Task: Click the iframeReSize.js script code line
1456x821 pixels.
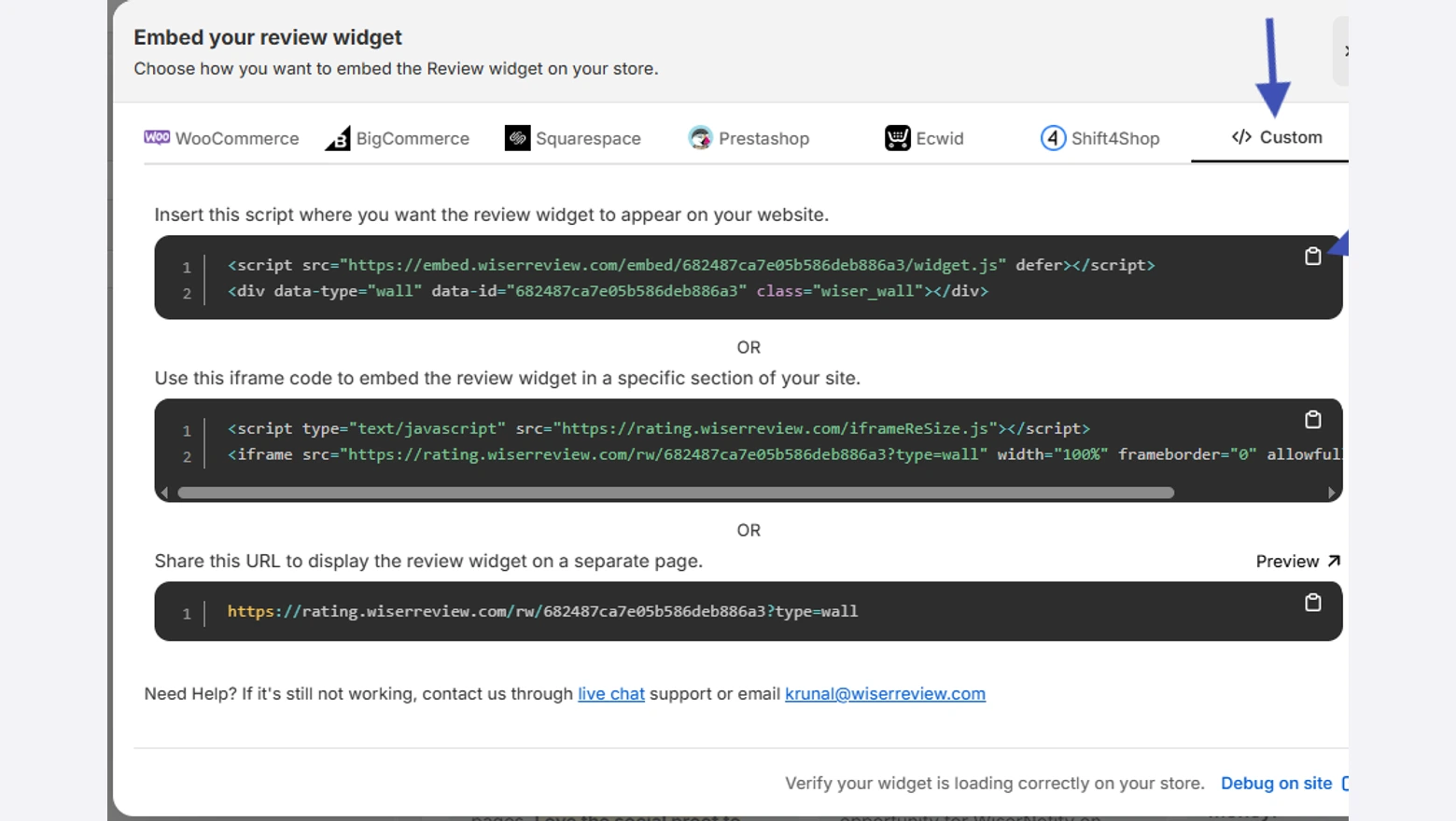Action: (659, 428)
